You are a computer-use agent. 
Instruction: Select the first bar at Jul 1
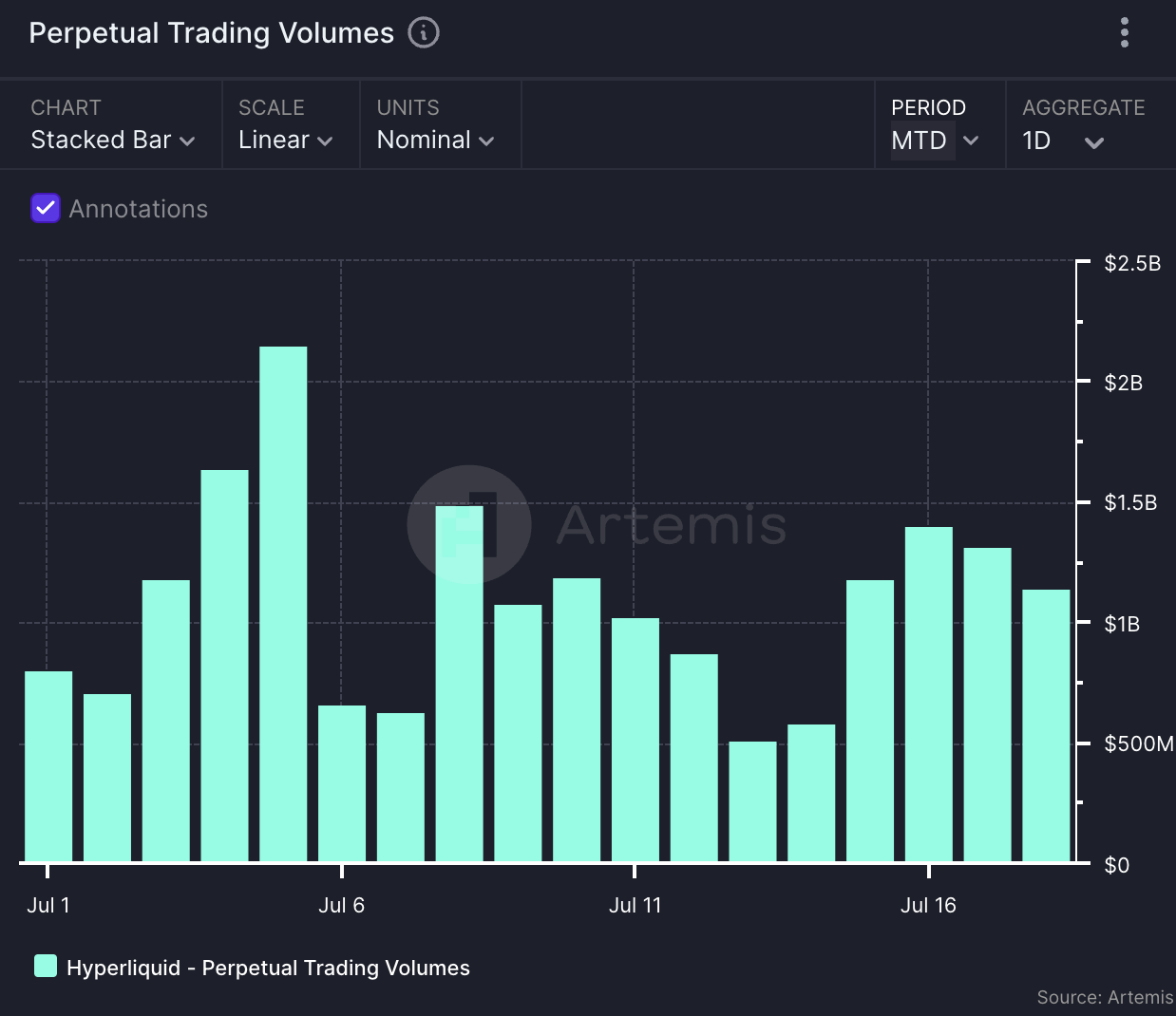(48, 766)
